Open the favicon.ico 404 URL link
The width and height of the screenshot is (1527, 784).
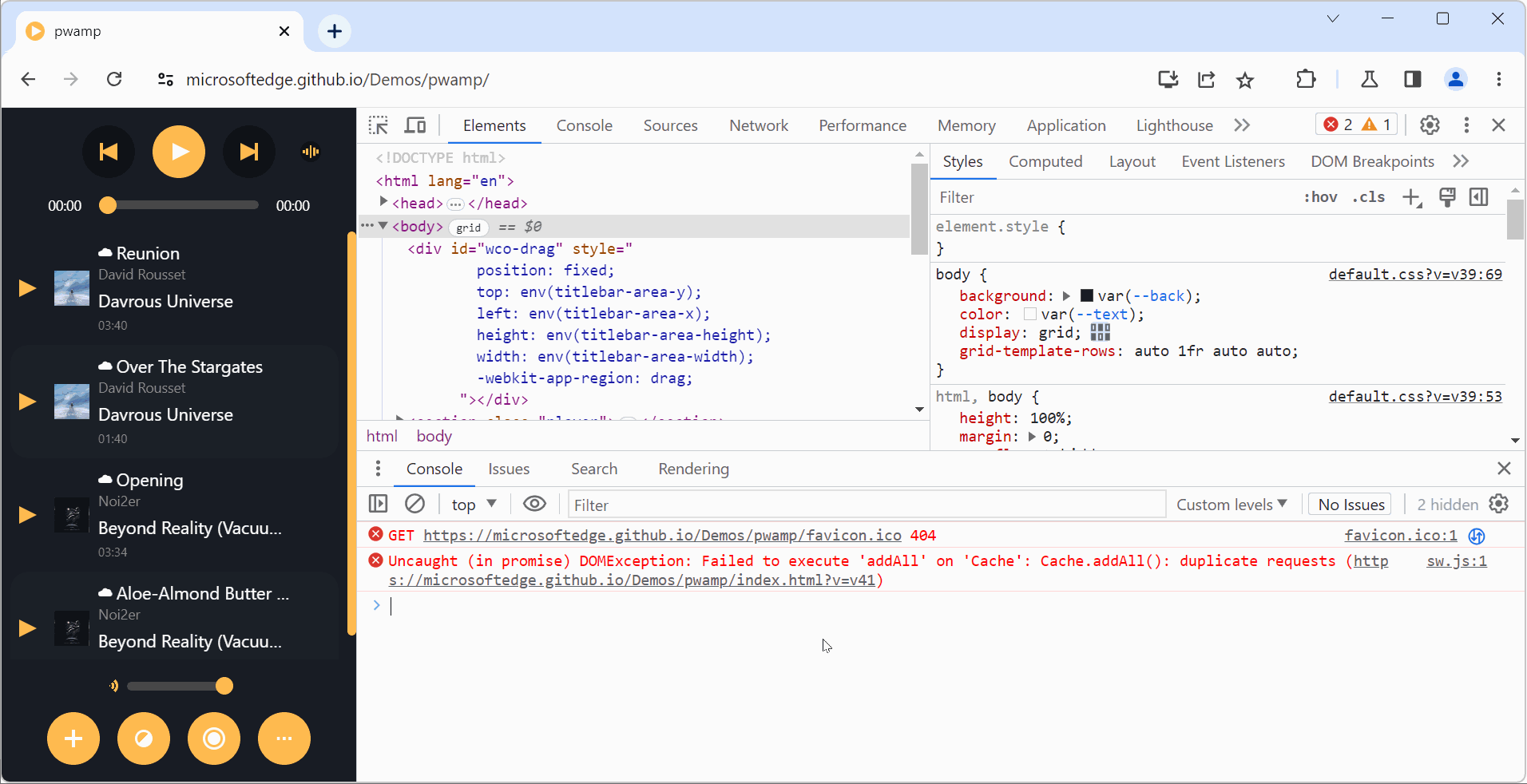pos(662,536)
